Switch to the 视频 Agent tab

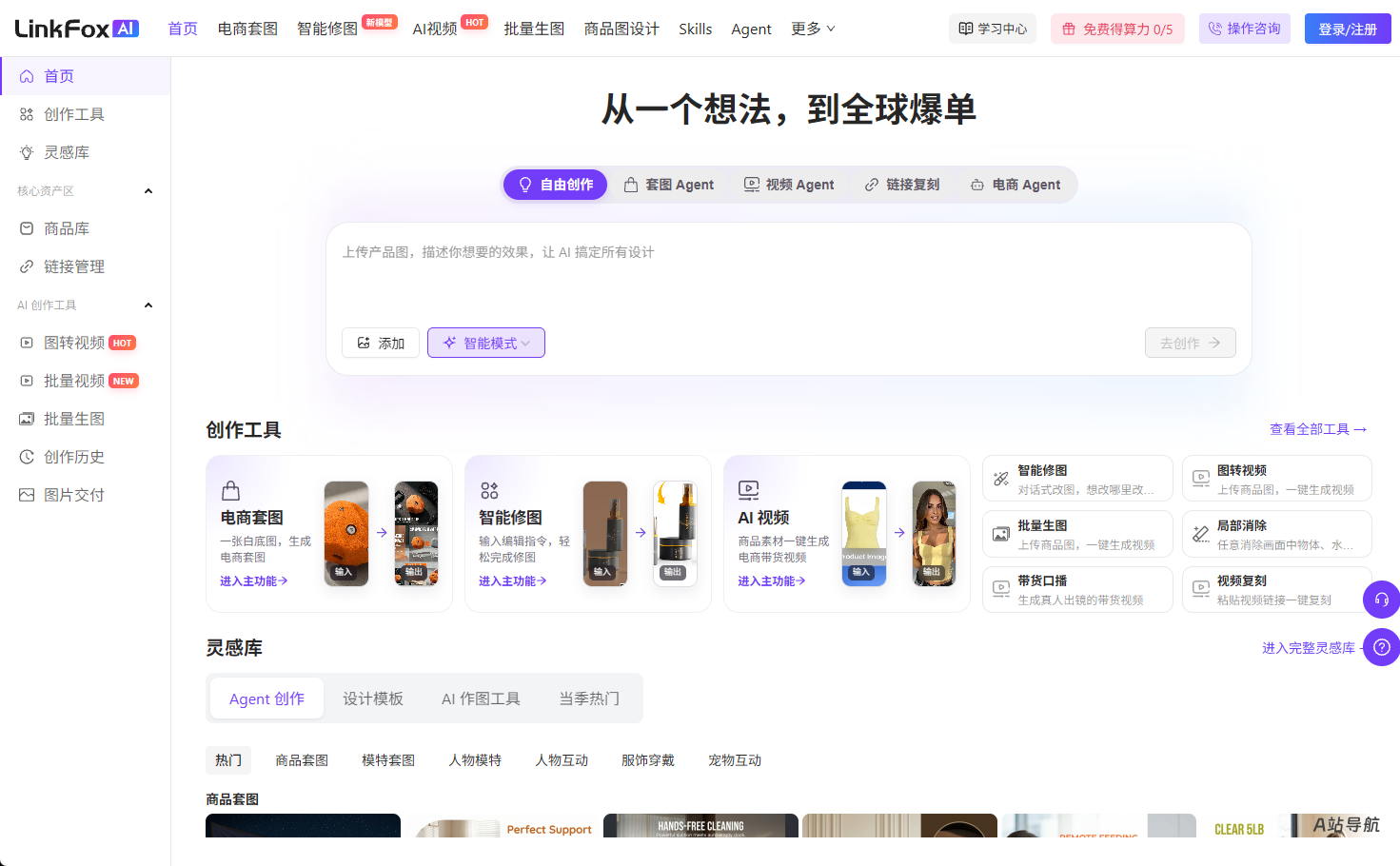click(789, 185)
